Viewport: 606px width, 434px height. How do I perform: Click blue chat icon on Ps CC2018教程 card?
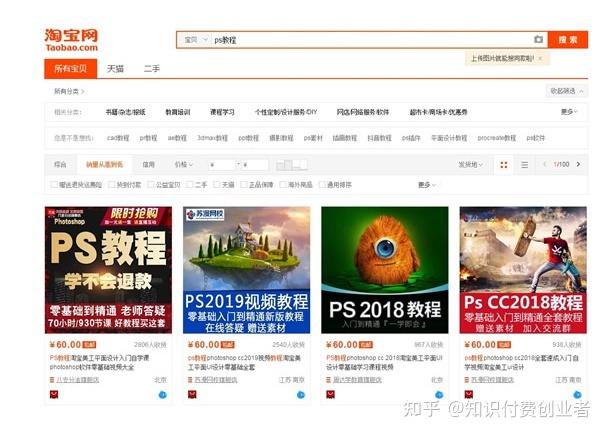click(x=577, y=395)
